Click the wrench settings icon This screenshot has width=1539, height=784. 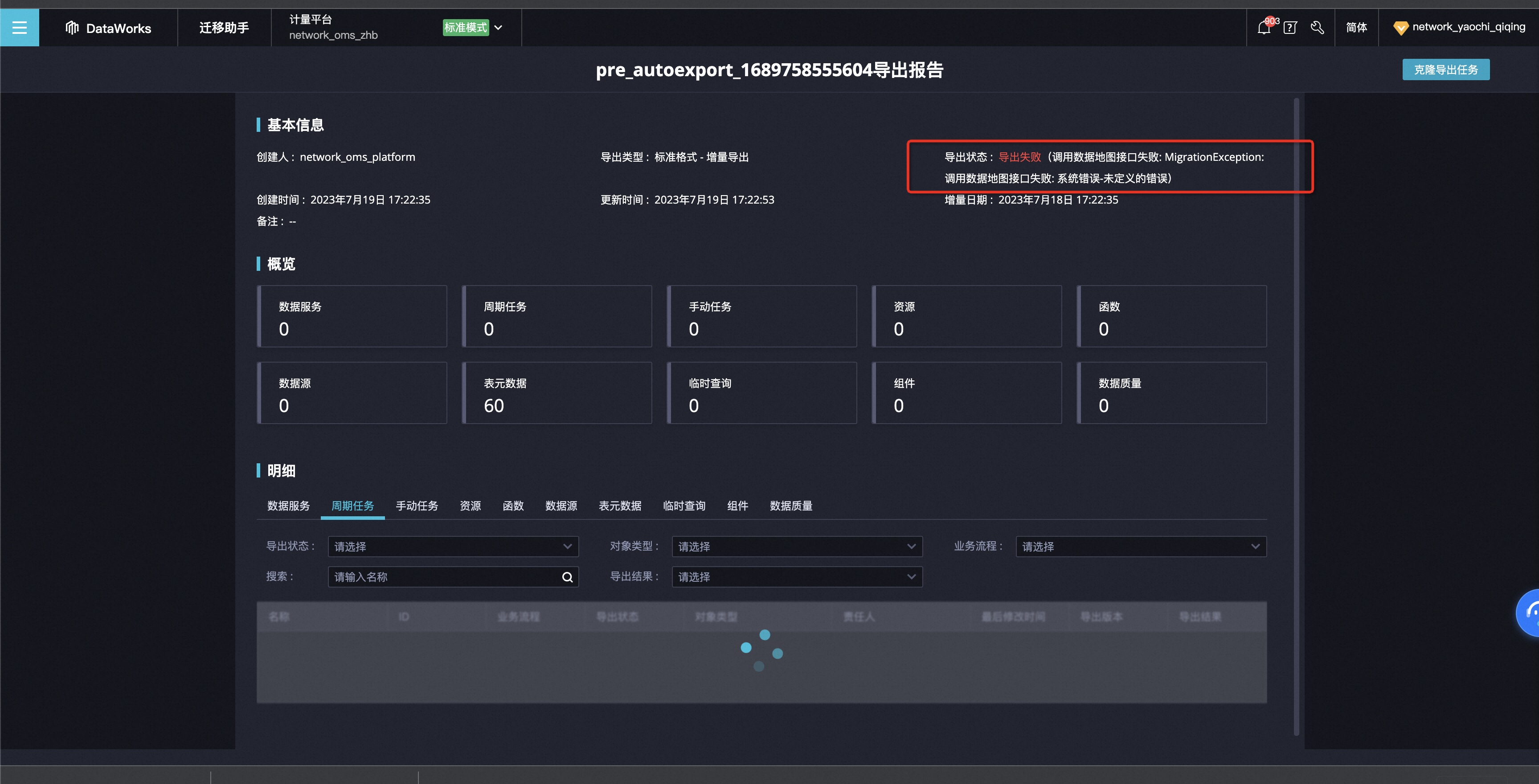point(1317,28)
